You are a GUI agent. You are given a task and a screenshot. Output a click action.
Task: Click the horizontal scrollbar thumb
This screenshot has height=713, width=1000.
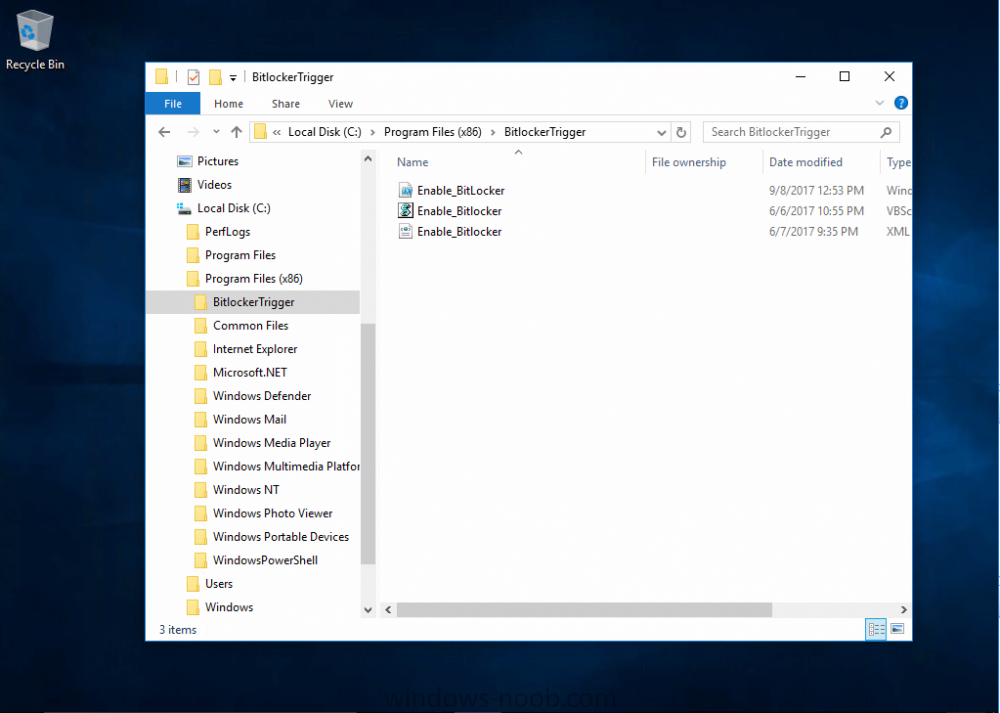[584, 610]
